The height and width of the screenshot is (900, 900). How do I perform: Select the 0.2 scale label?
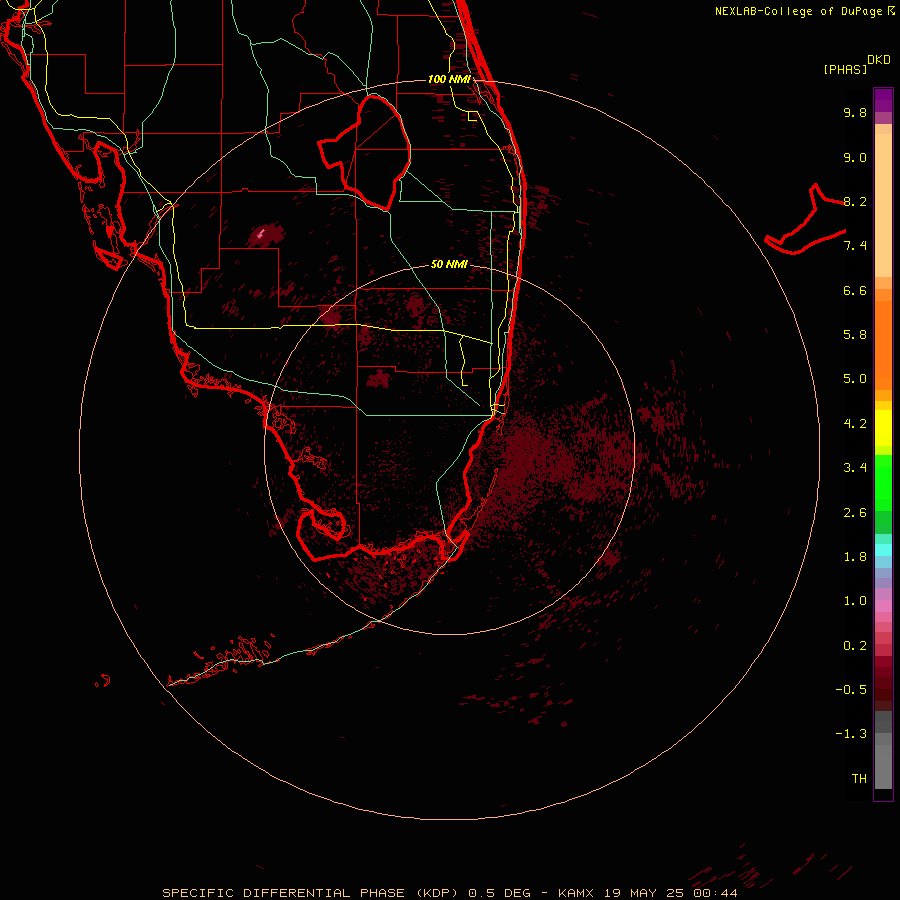(855, 646)
